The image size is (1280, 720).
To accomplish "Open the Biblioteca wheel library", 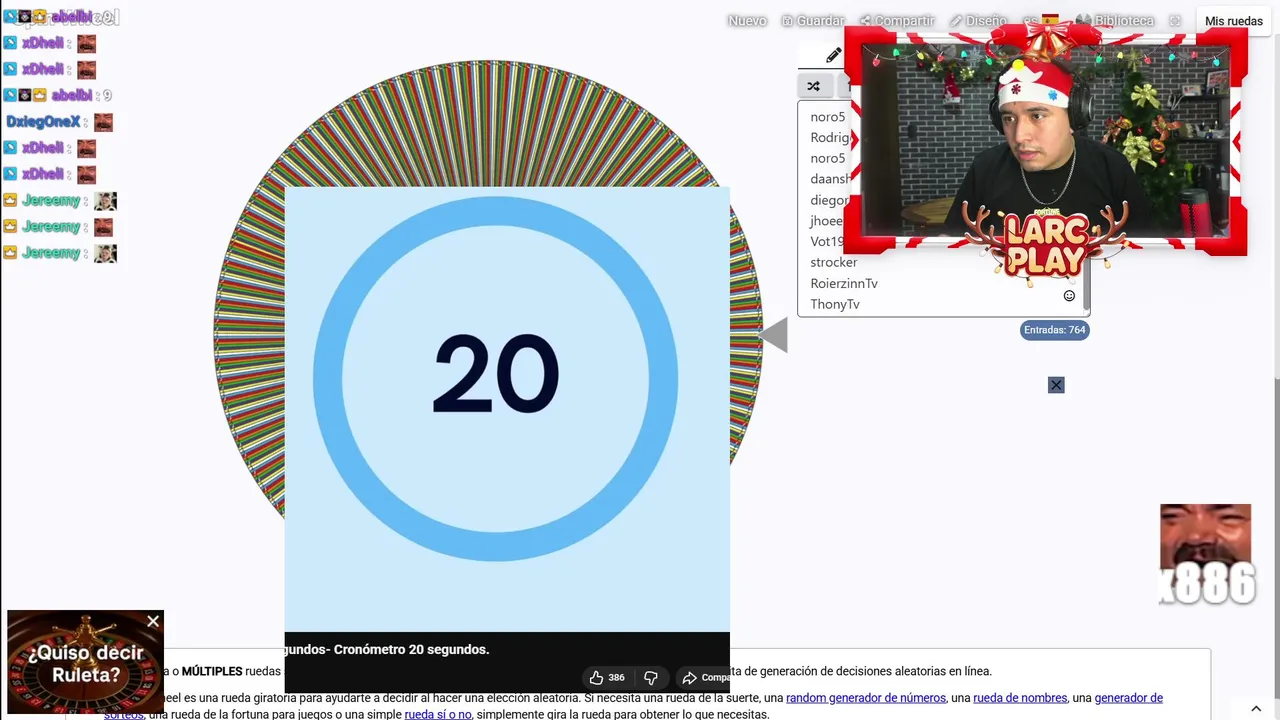I will tap(1115, 21).
